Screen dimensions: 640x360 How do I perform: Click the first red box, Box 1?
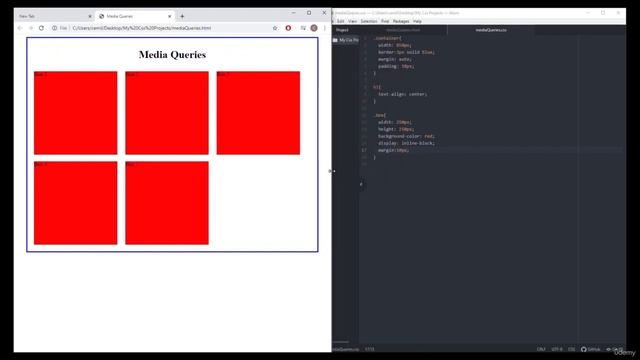76,113
